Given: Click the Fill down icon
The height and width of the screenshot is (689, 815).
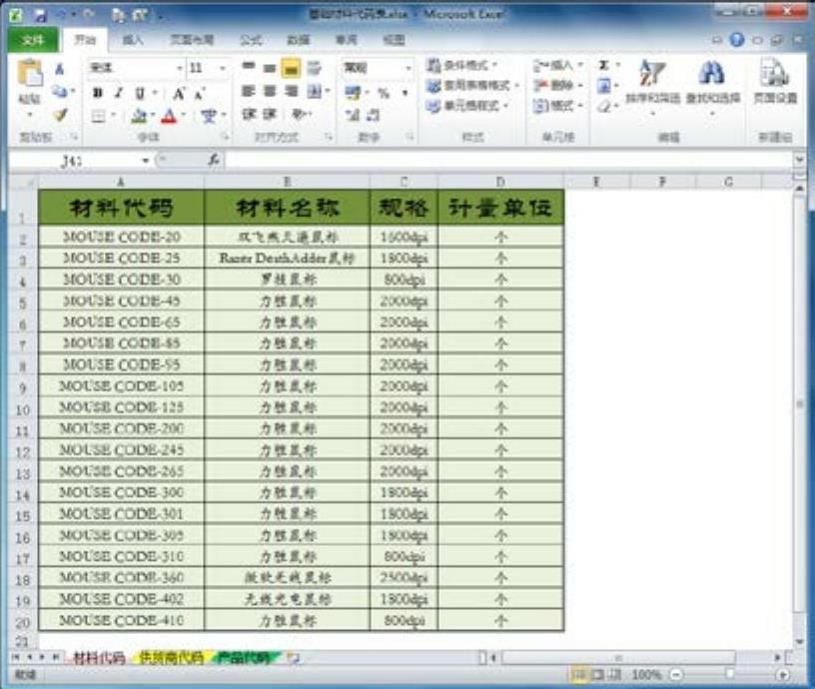Looking at the screenshot, I should click(x=604, y=86).
